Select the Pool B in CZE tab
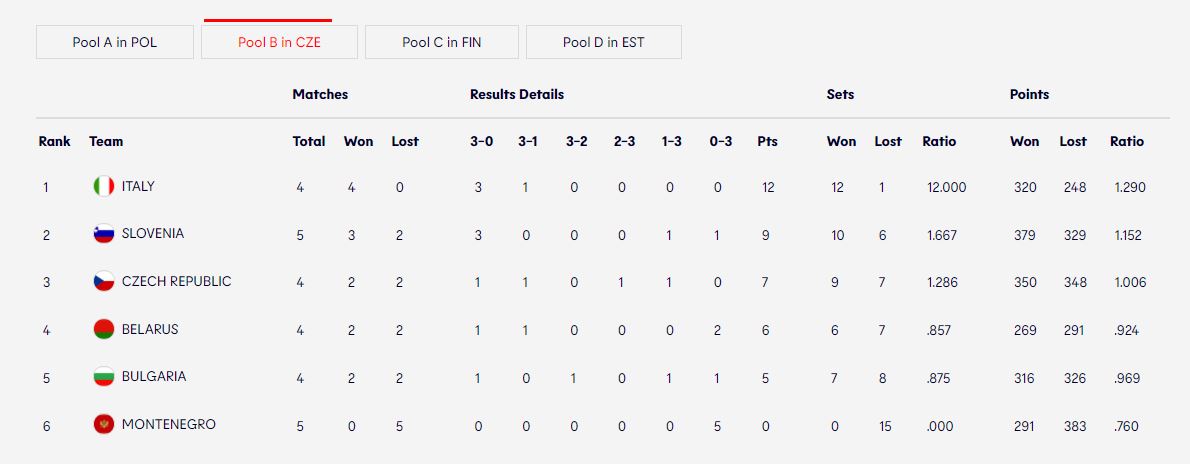This screenshot has width=1190, height=464. tap(279, 42)
